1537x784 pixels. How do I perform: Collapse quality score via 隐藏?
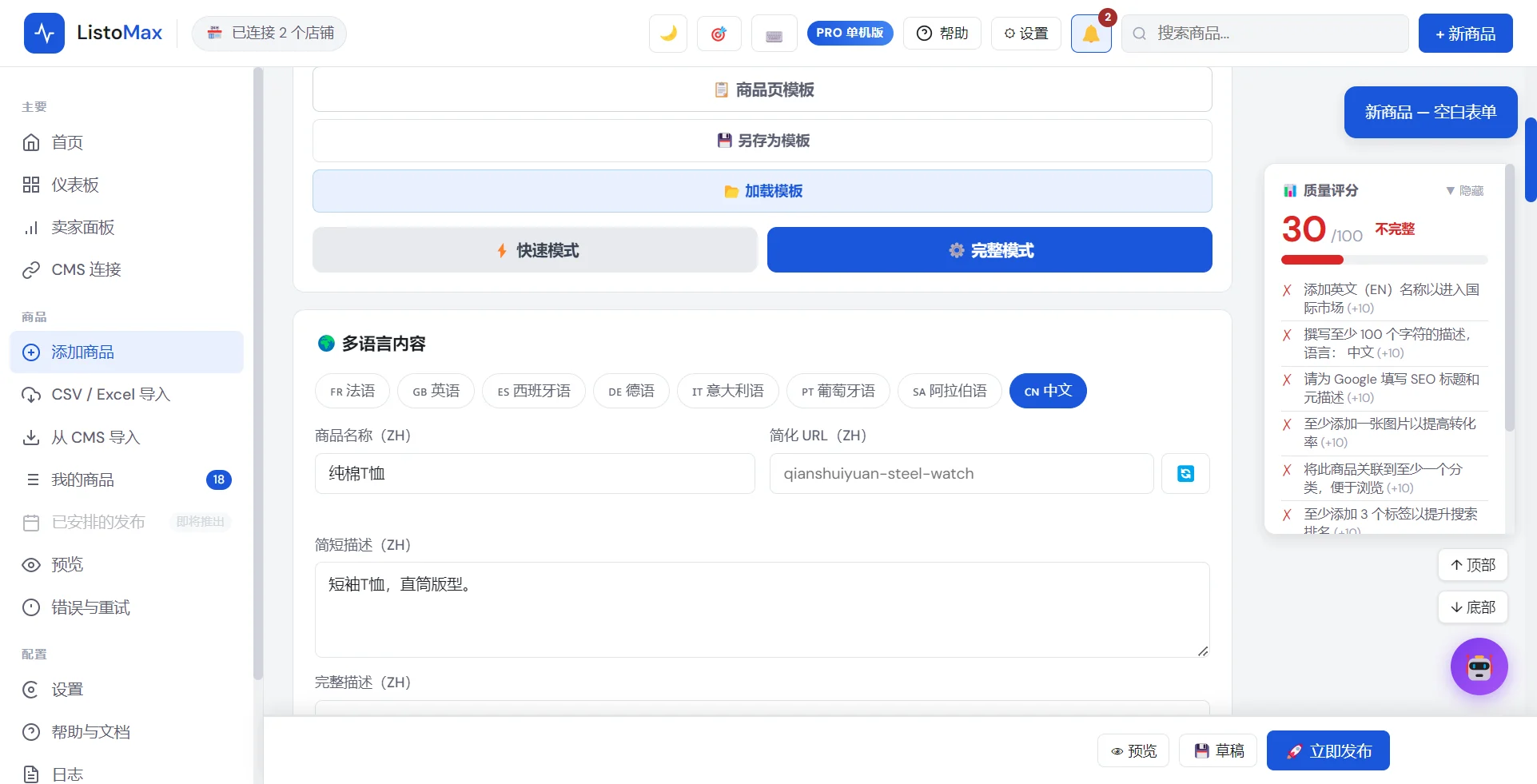(x=1465, y=190)
